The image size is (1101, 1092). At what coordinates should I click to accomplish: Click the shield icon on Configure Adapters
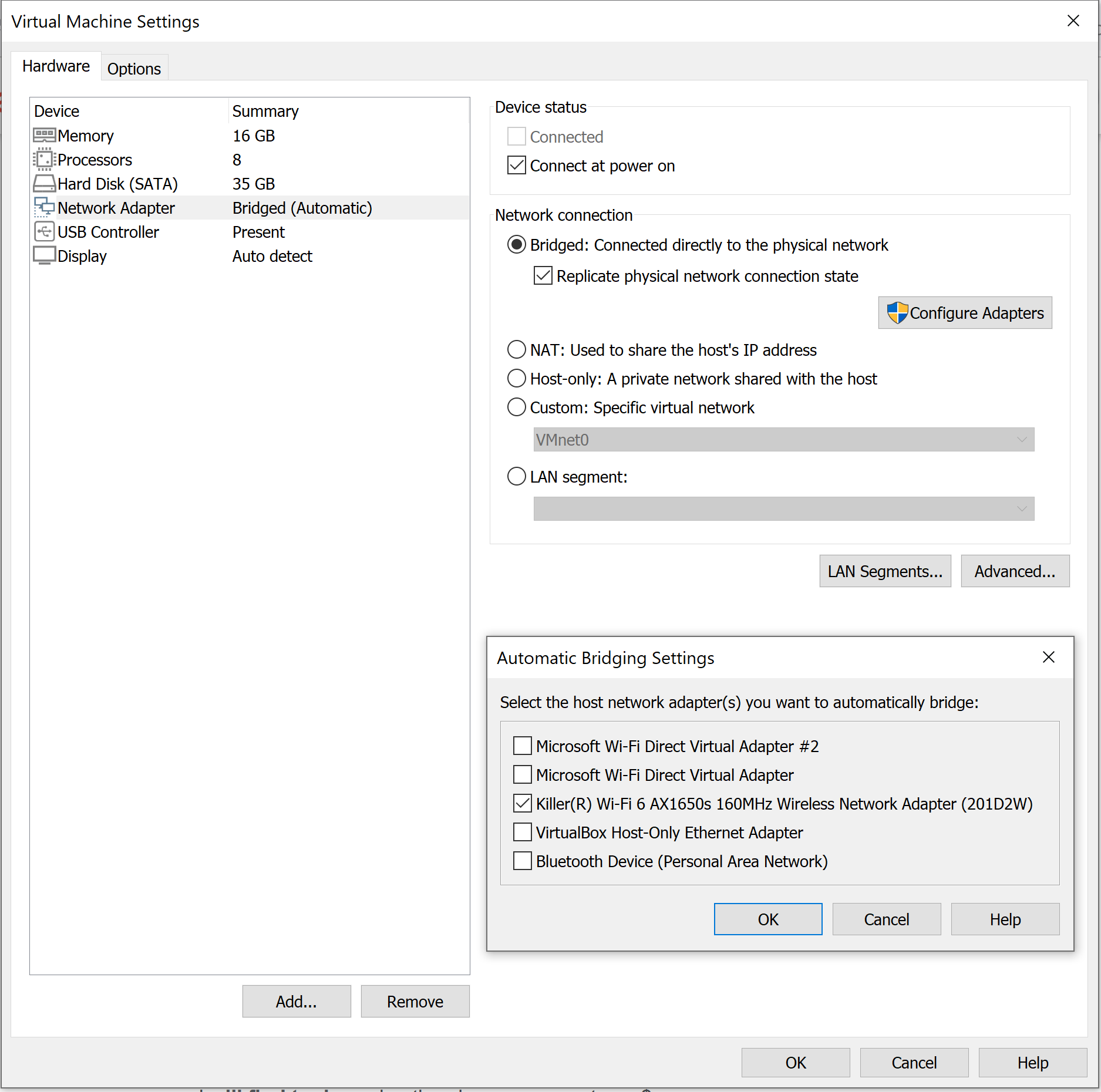(x=897, y=313)
